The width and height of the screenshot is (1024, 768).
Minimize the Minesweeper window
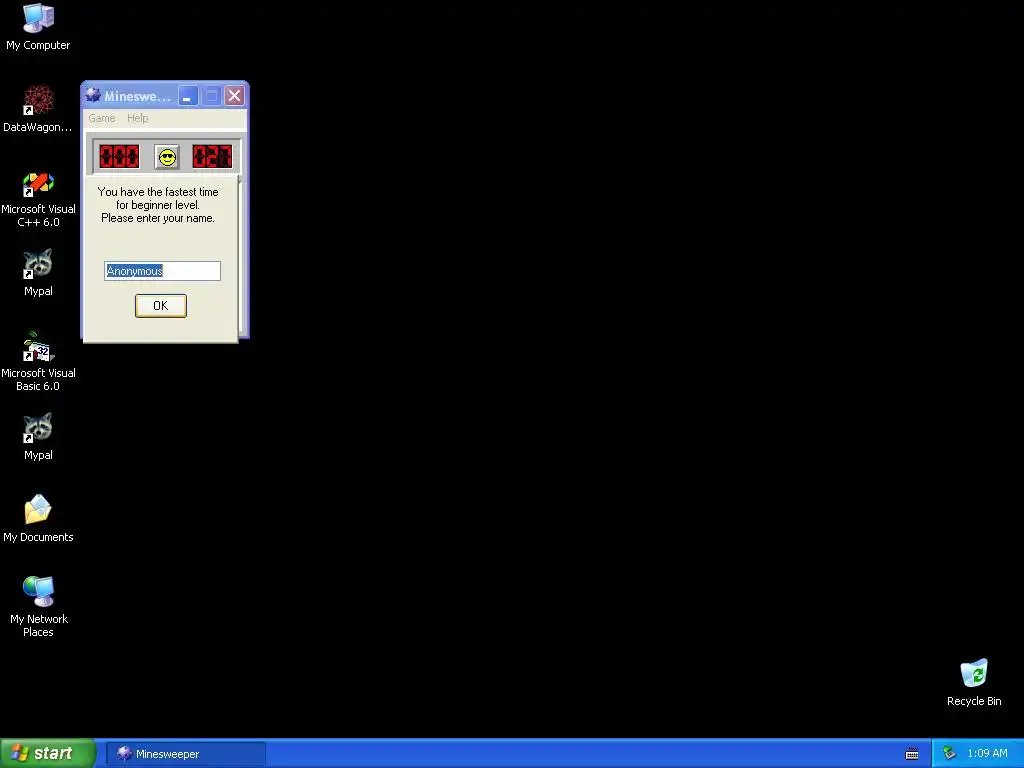(188, 96)
